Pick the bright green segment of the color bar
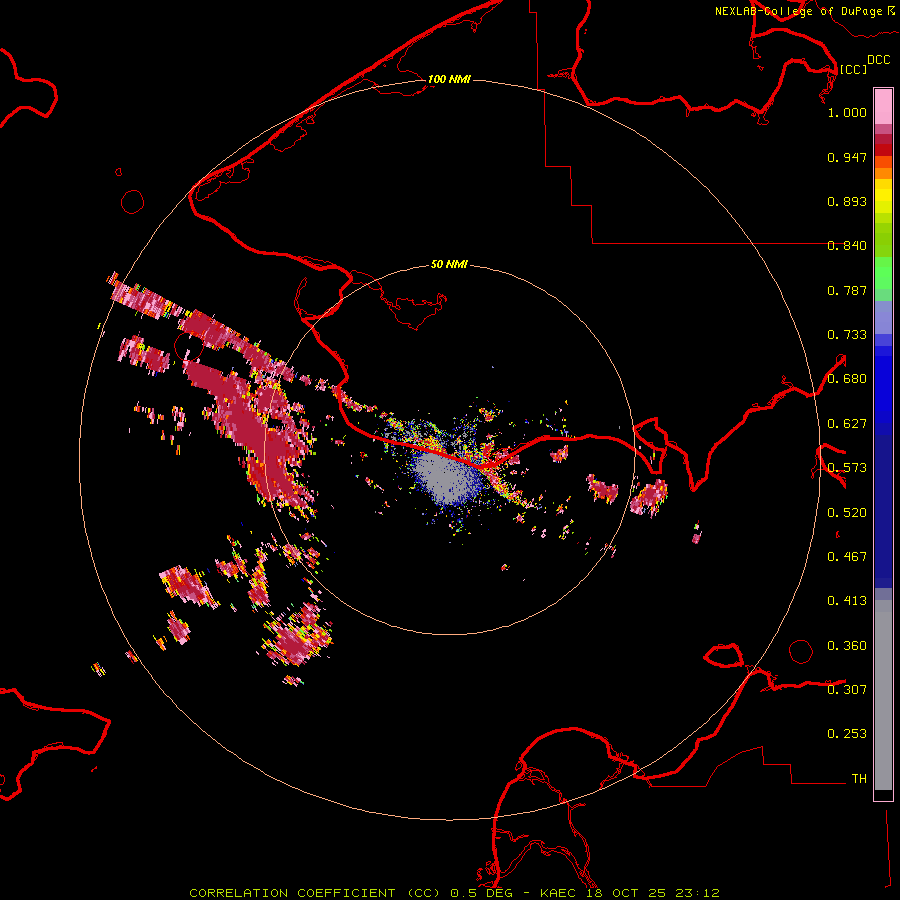 point(883,273)
